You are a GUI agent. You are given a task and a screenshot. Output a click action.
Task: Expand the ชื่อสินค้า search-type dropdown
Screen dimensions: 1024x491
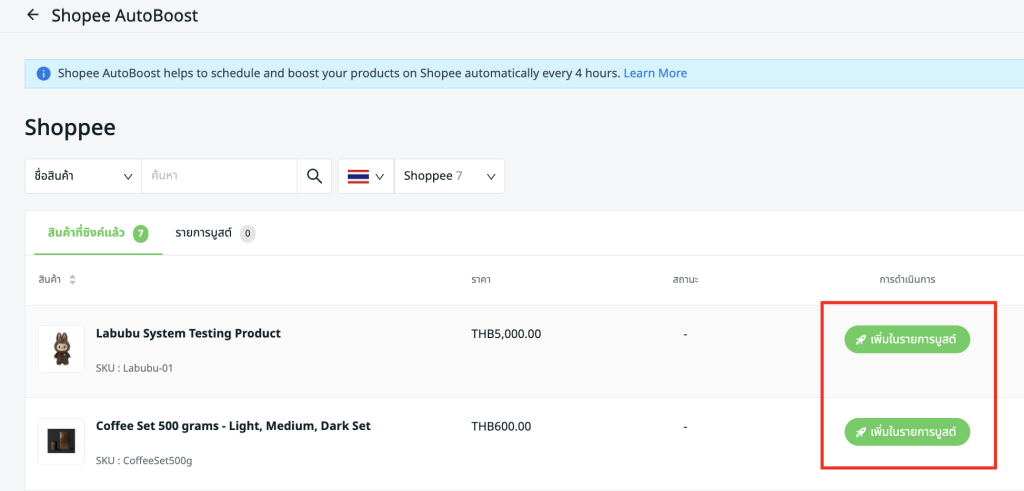[x=83, y=176]
